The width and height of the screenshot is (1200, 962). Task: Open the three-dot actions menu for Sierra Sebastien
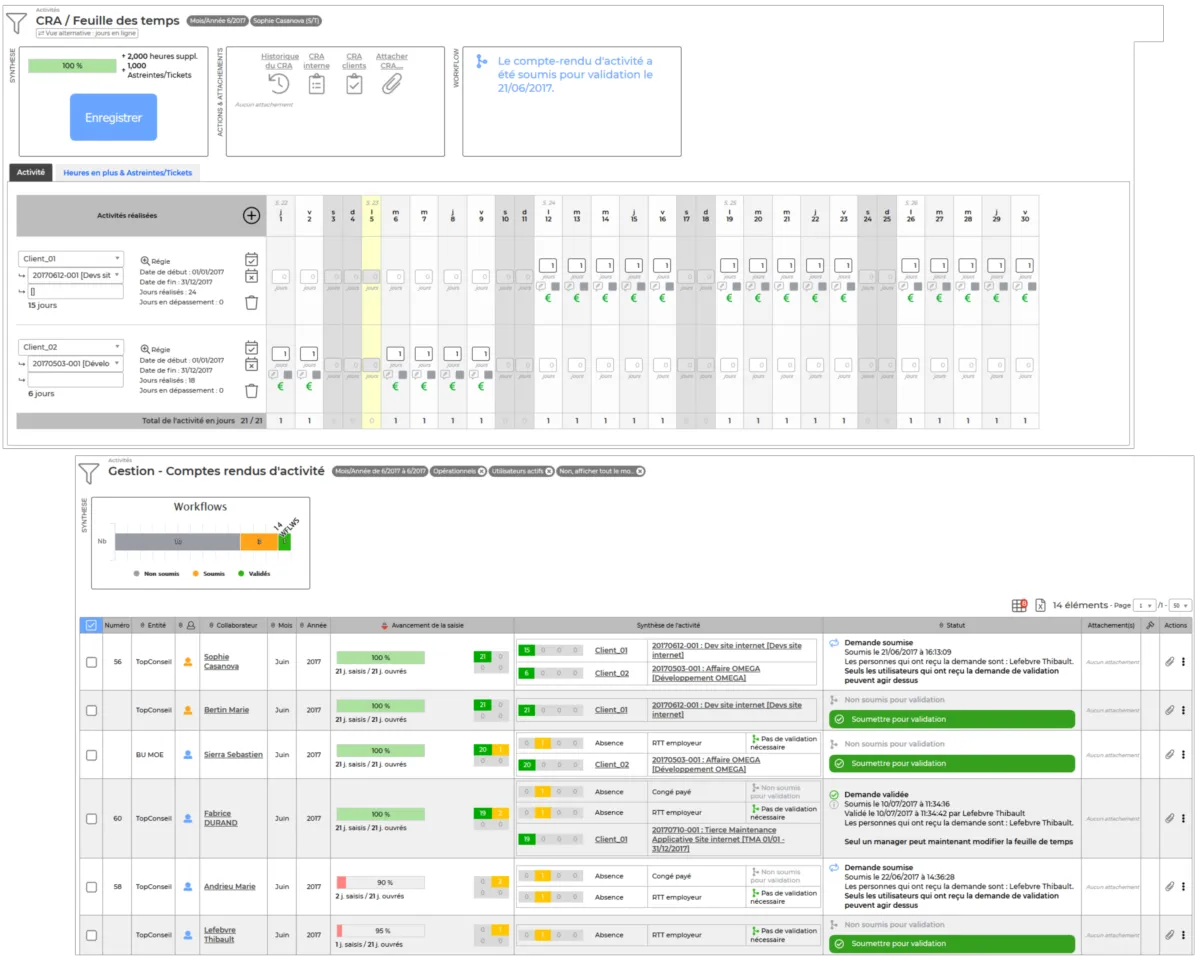(x=1184, y=754)
